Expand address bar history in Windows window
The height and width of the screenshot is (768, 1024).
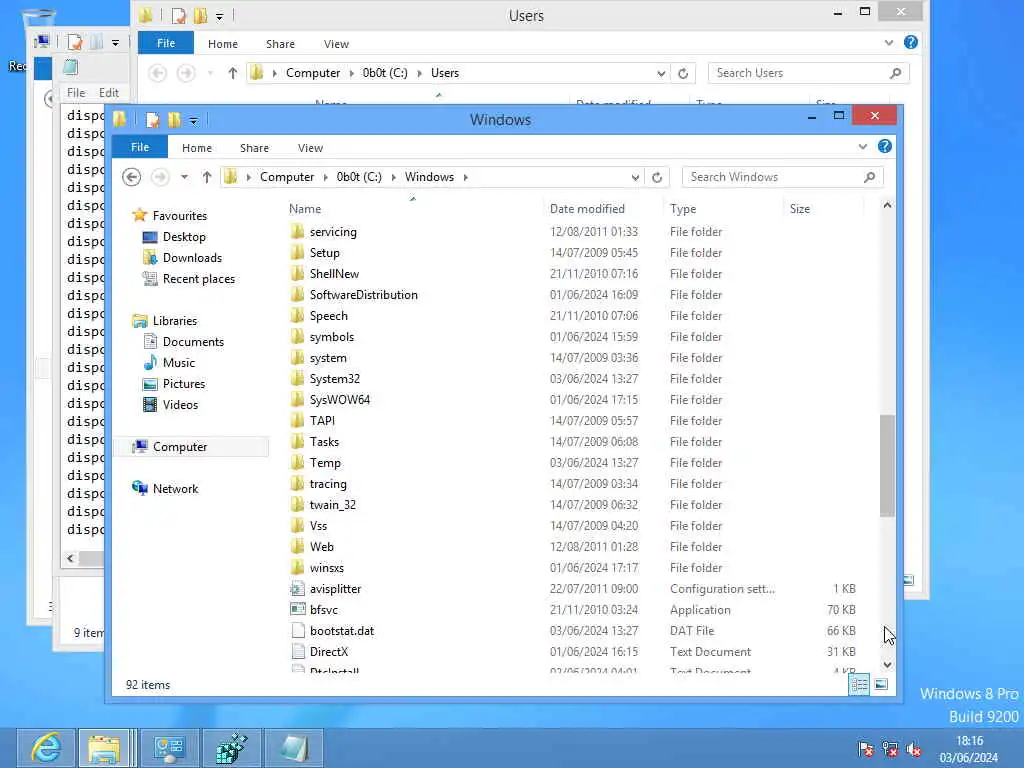click(635, 177)
